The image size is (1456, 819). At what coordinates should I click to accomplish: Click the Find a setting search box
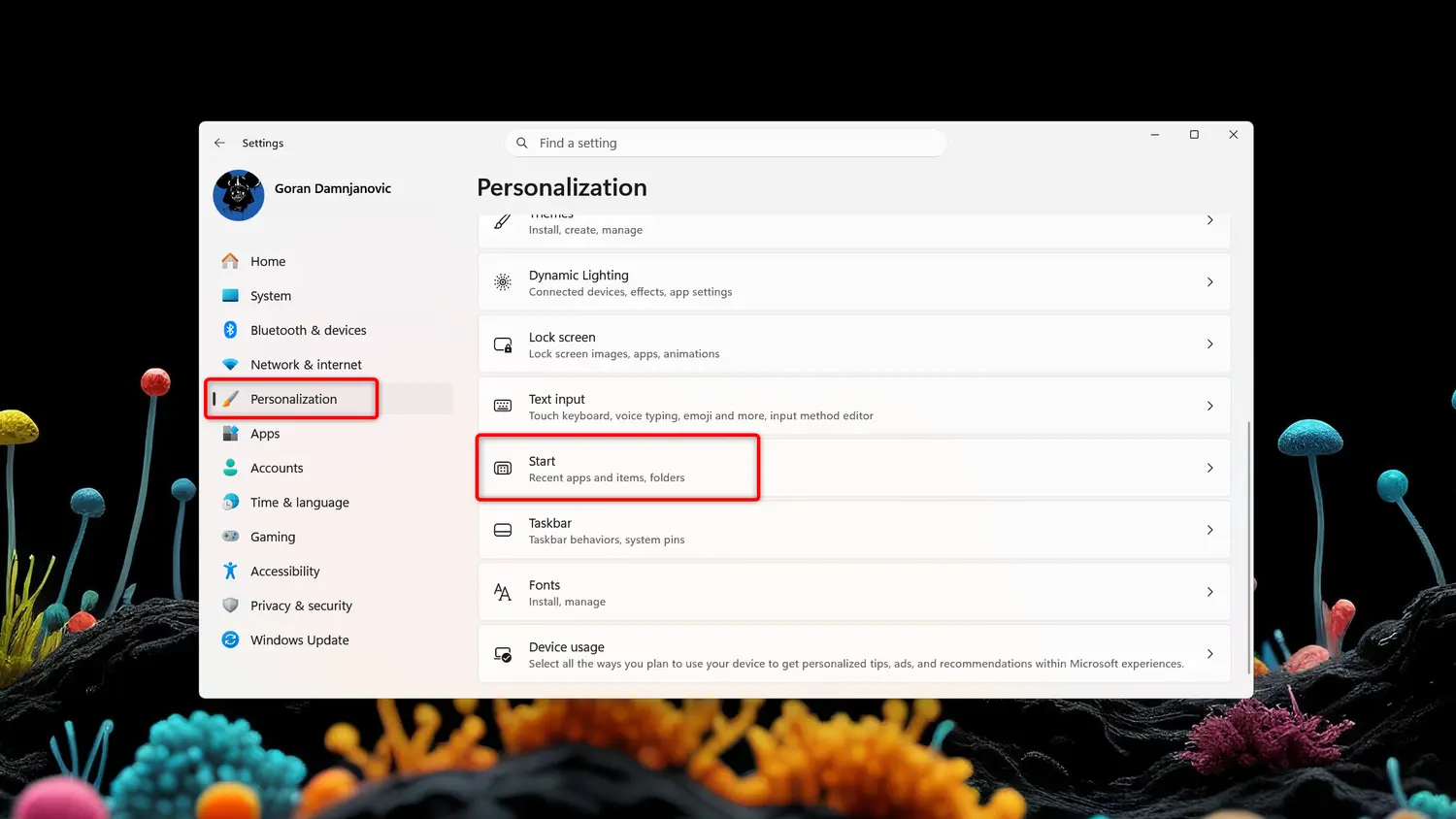(x=726, y=143)
